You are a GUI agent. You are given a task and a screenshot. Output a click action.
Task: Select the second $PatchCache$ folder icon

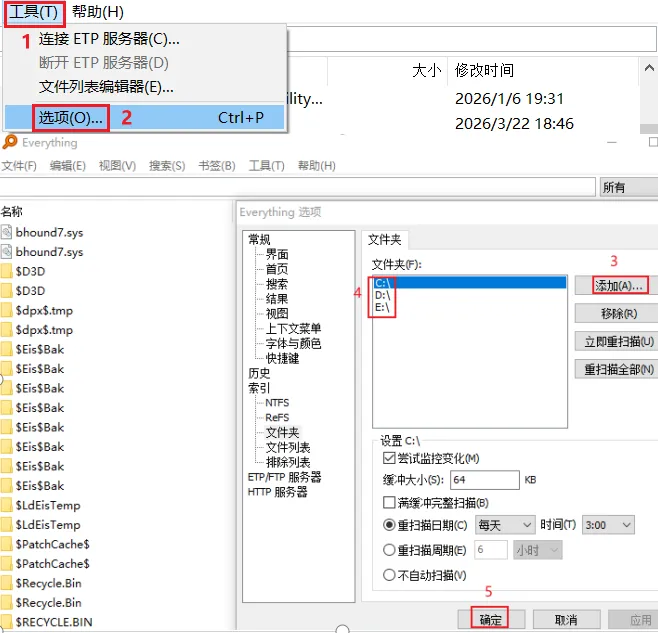[x=6, y=564]
